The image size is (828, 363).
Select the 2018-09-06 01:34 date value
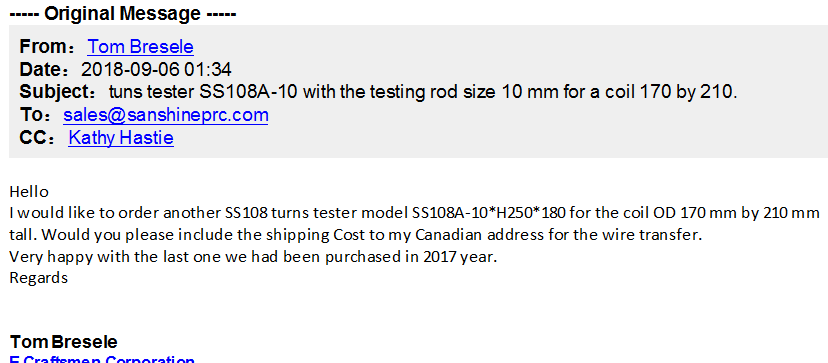click(x=156, y=70)
